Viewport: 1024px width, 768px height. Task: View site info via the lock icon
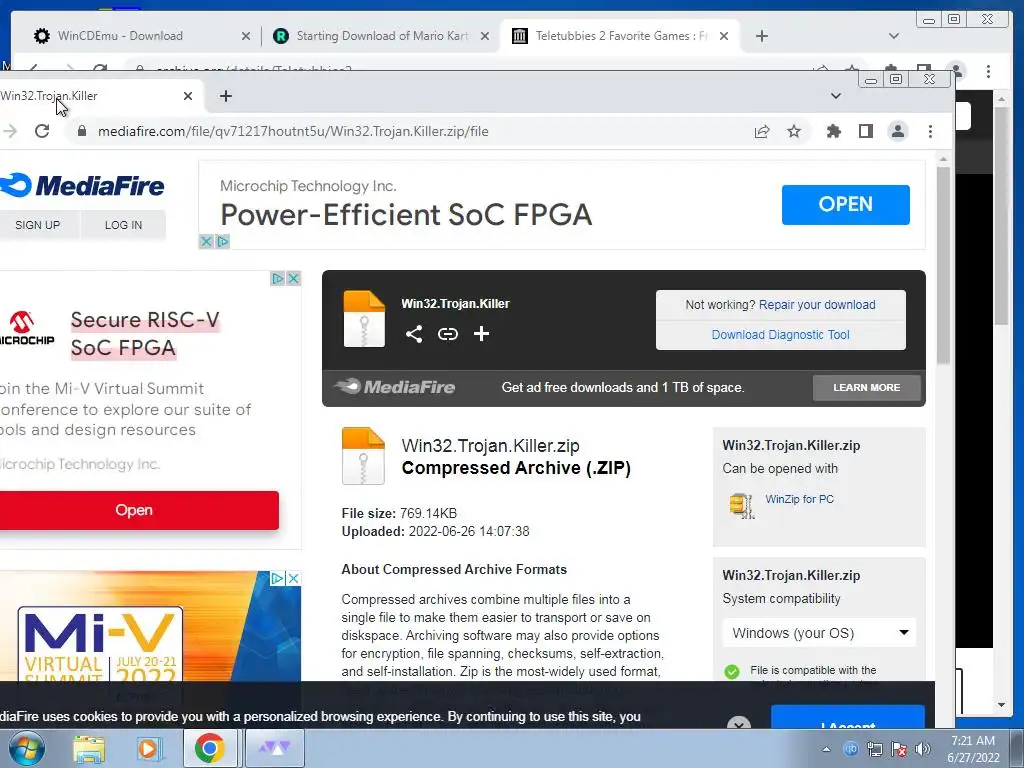point(82,131)
